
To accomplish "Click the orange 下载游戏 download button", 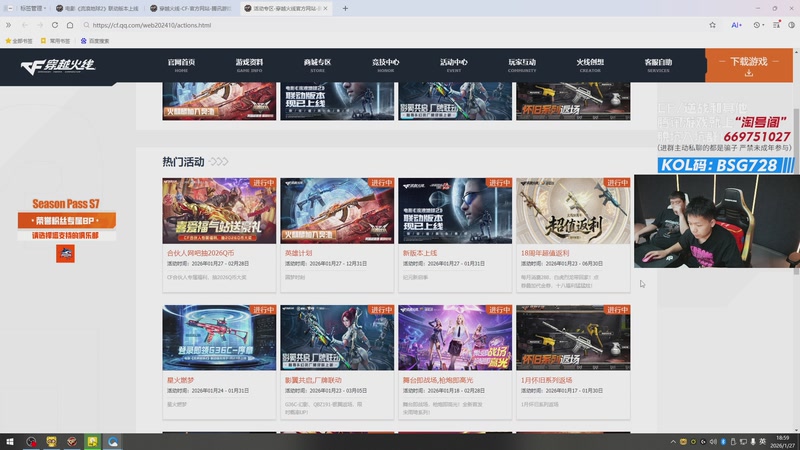I will (x=748, y=65).
